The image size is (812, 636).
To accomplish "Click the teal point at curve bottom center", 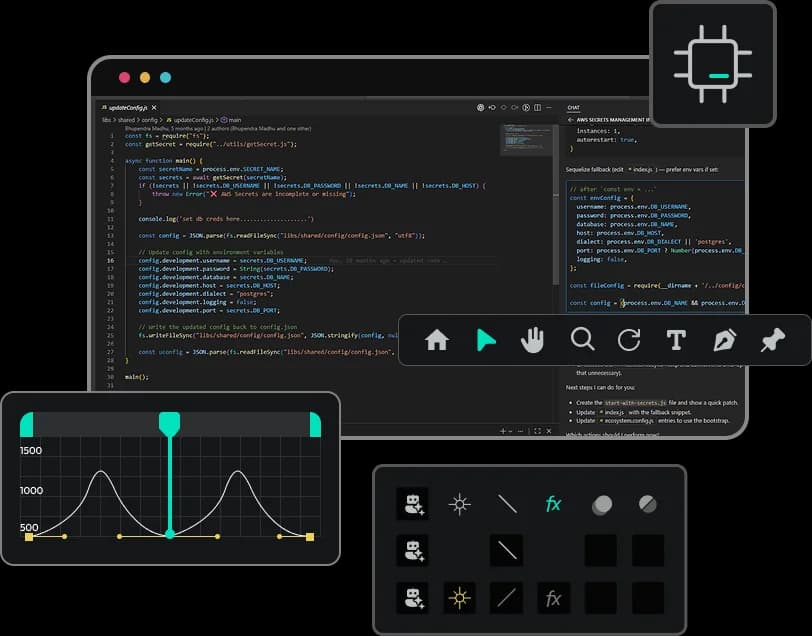I will pos(169,534).
